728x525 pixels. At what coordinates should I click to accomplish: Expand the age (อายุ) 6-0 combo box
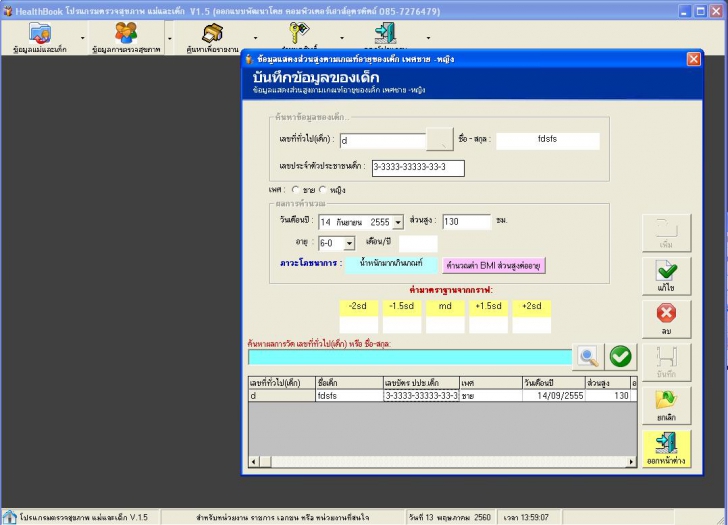349,243
